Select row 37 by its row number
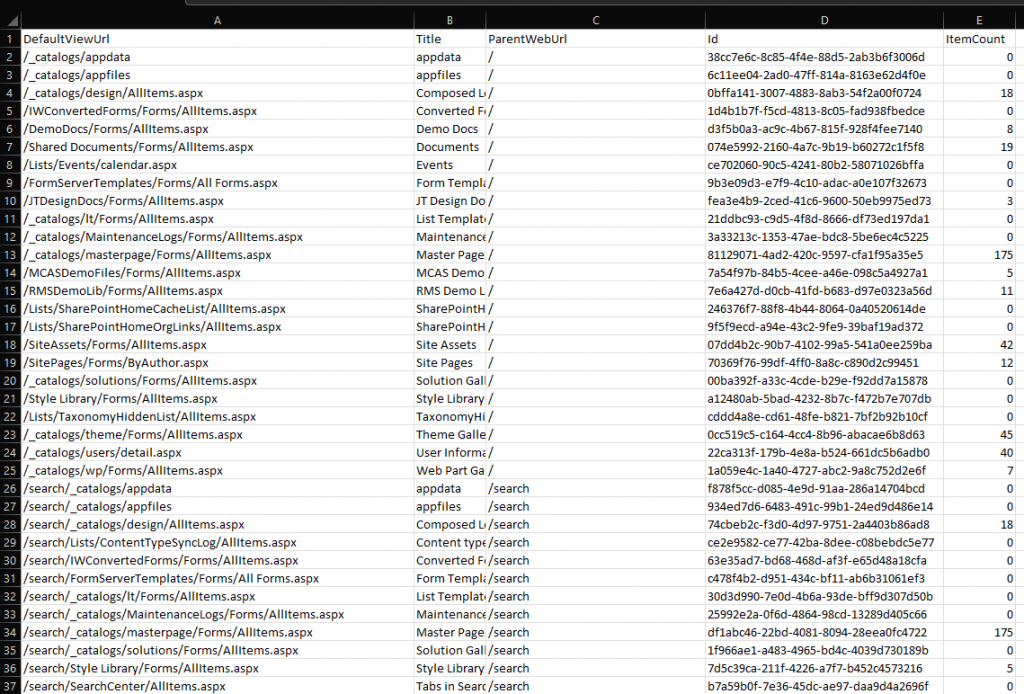The image size is (1024, 694). (9, 686)
